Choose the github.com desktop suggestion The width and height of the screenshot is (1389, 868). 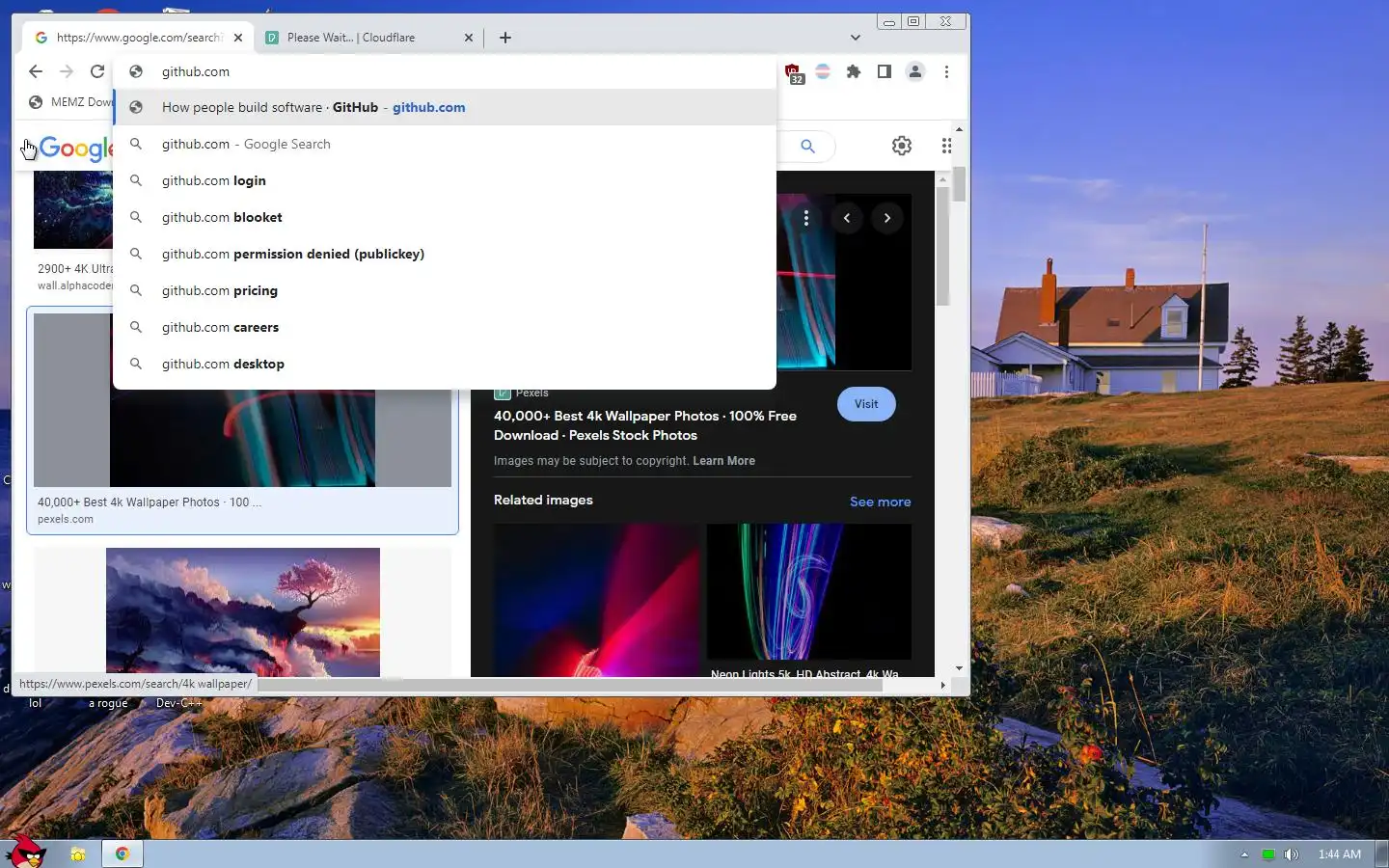pos(445,364)
